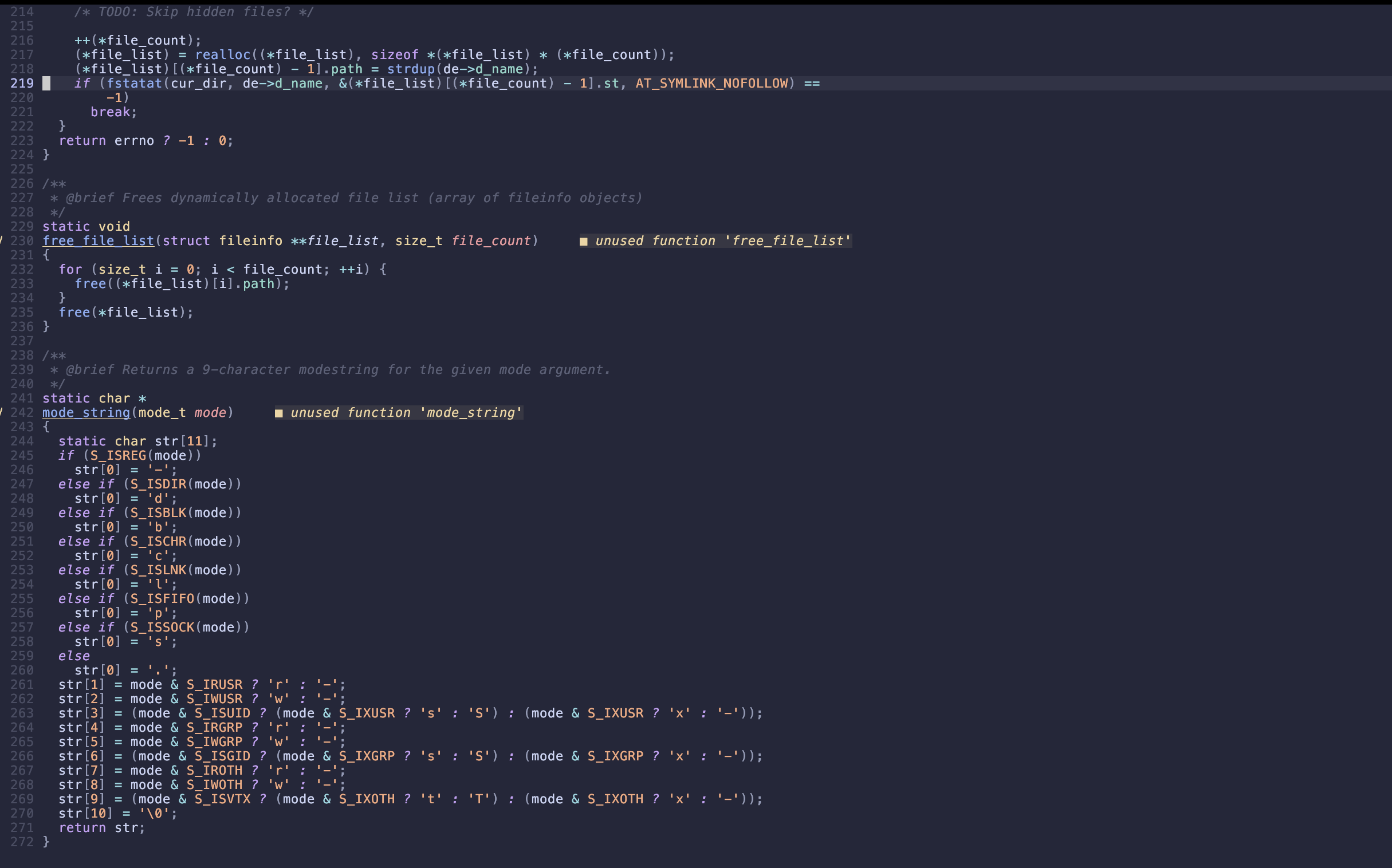Click the gutter sign beside line 230
Image resolution: width=1392 pixels, height=868 pixels.
(x=2, y=240)
